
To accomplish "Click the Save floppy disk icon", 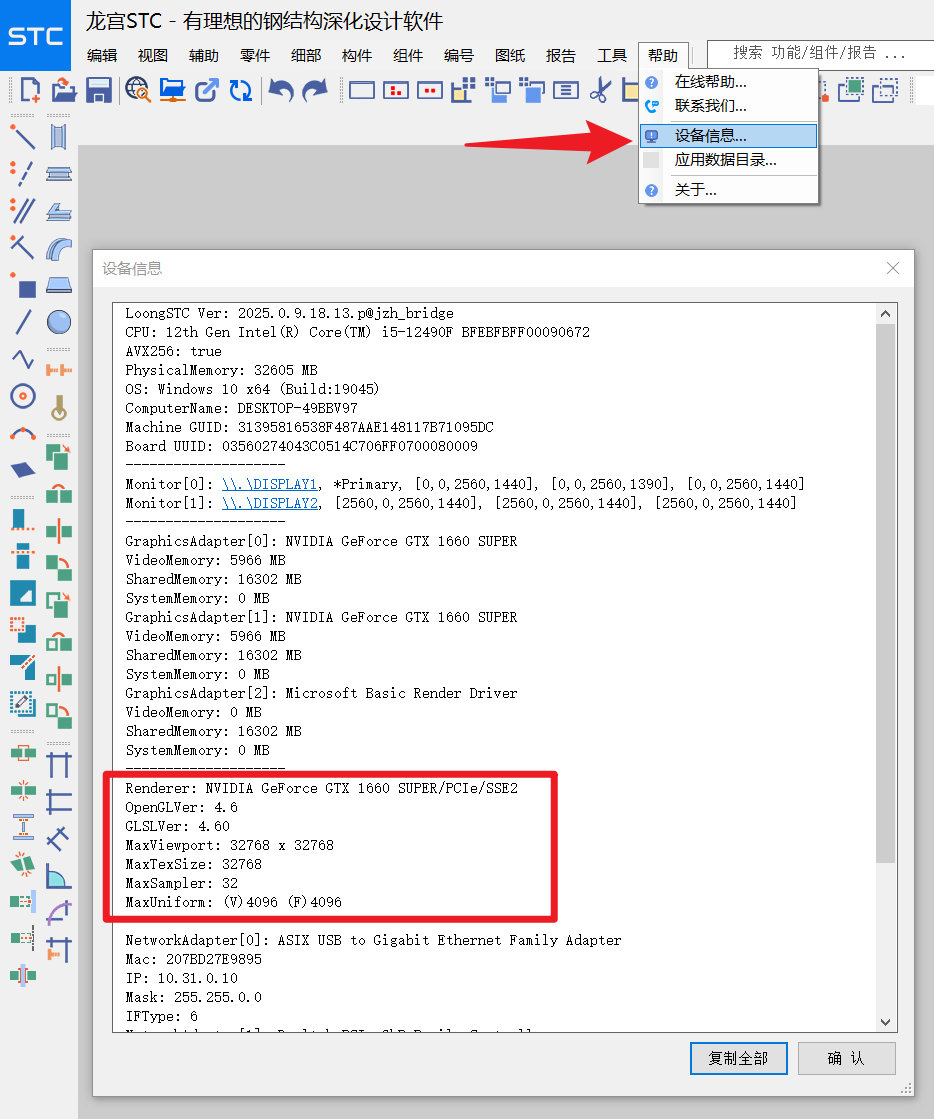I will click(x=98, y=91).
